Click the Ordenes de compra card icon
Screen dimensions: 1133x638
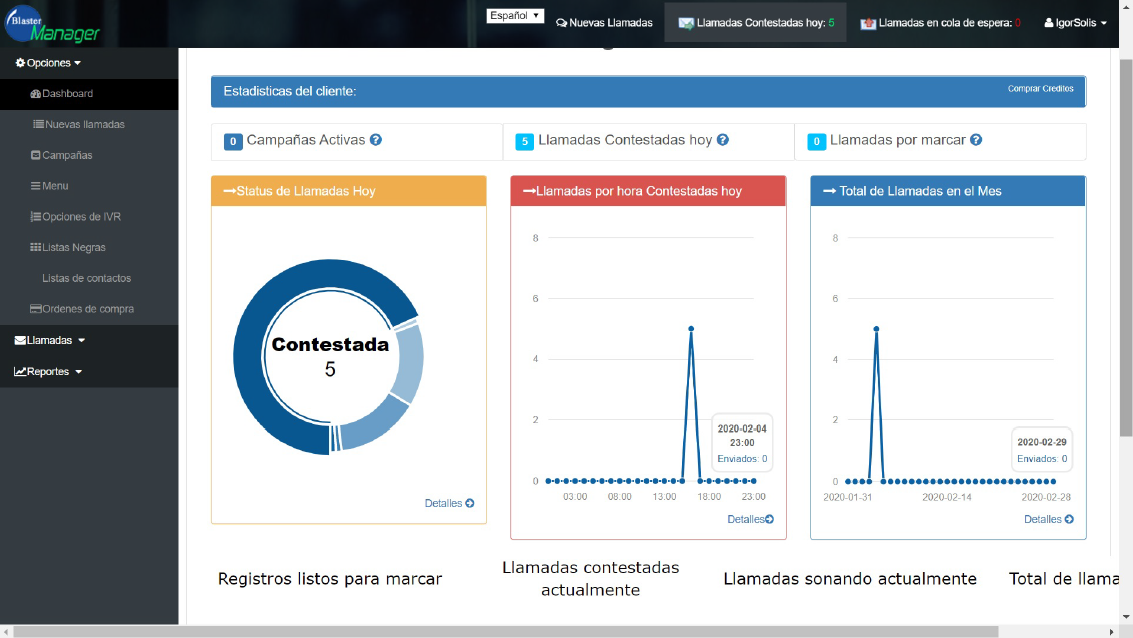pyautogui.click(x=36, y=310)
